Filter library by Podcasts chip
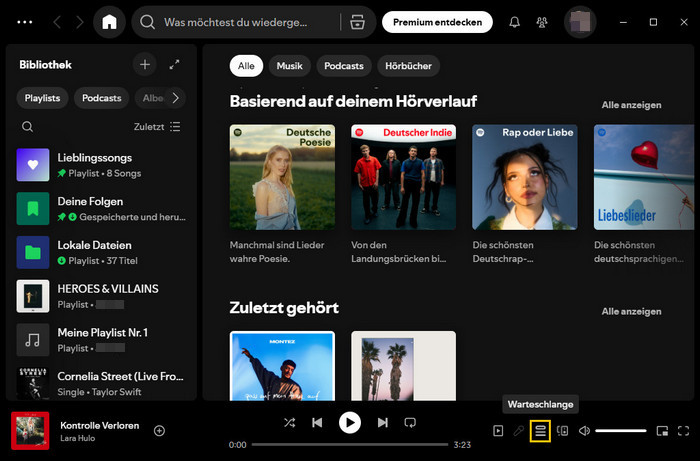Screen dimensions: 700x461 tap(101, 98)
